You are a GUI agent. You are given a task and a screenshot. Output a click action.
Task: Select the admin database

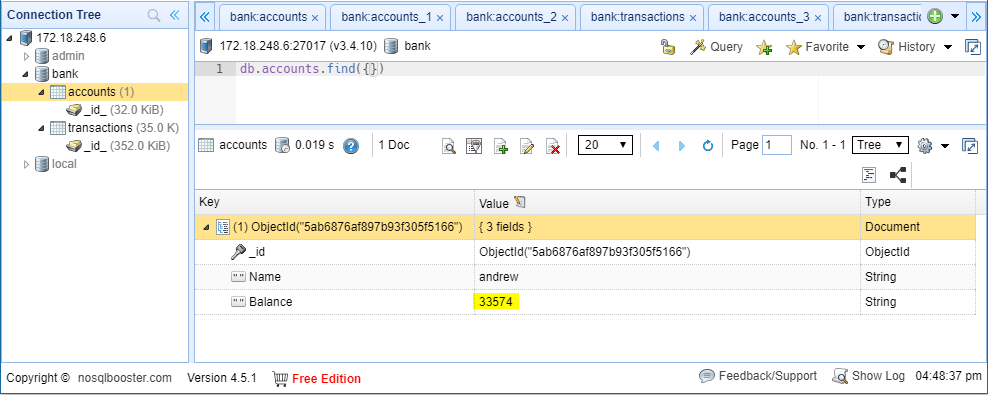point(59,55)
